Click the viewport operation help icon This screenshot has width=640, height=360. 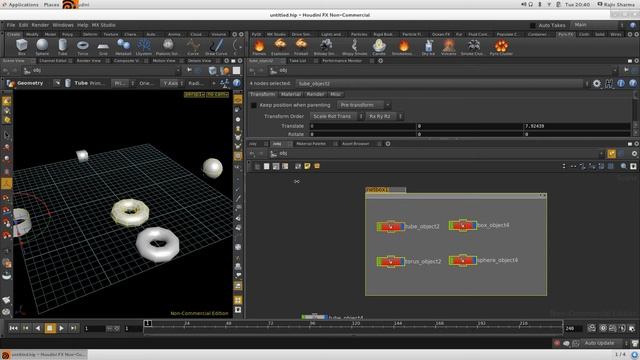pyautogui.click(x=236, y=83)
